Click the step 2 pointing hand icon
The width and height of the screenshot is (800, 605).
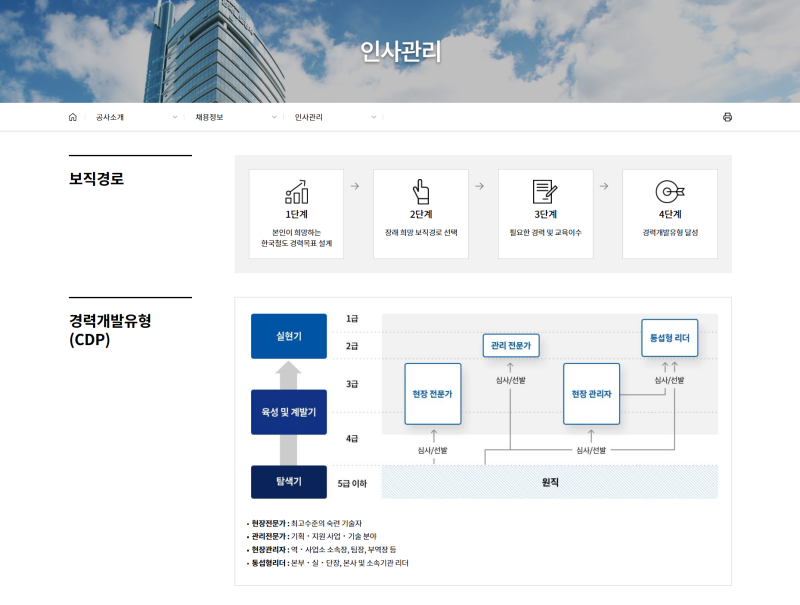coord(420,192)
